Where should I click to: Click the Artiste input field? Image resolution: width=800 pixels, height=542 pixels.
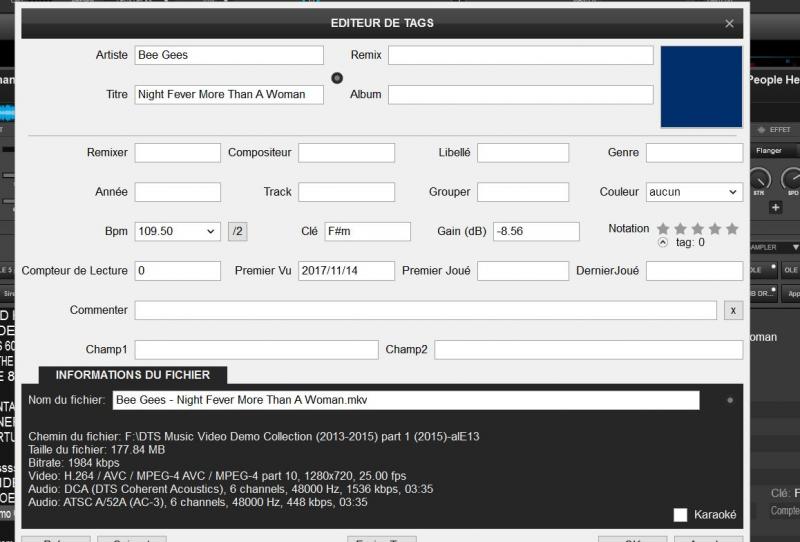point(229,55)
